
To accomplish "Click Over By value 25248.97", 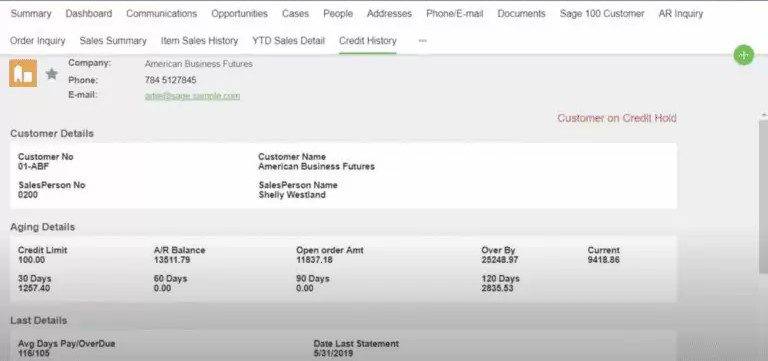I will pyautogui.click(x=500, y=260).
